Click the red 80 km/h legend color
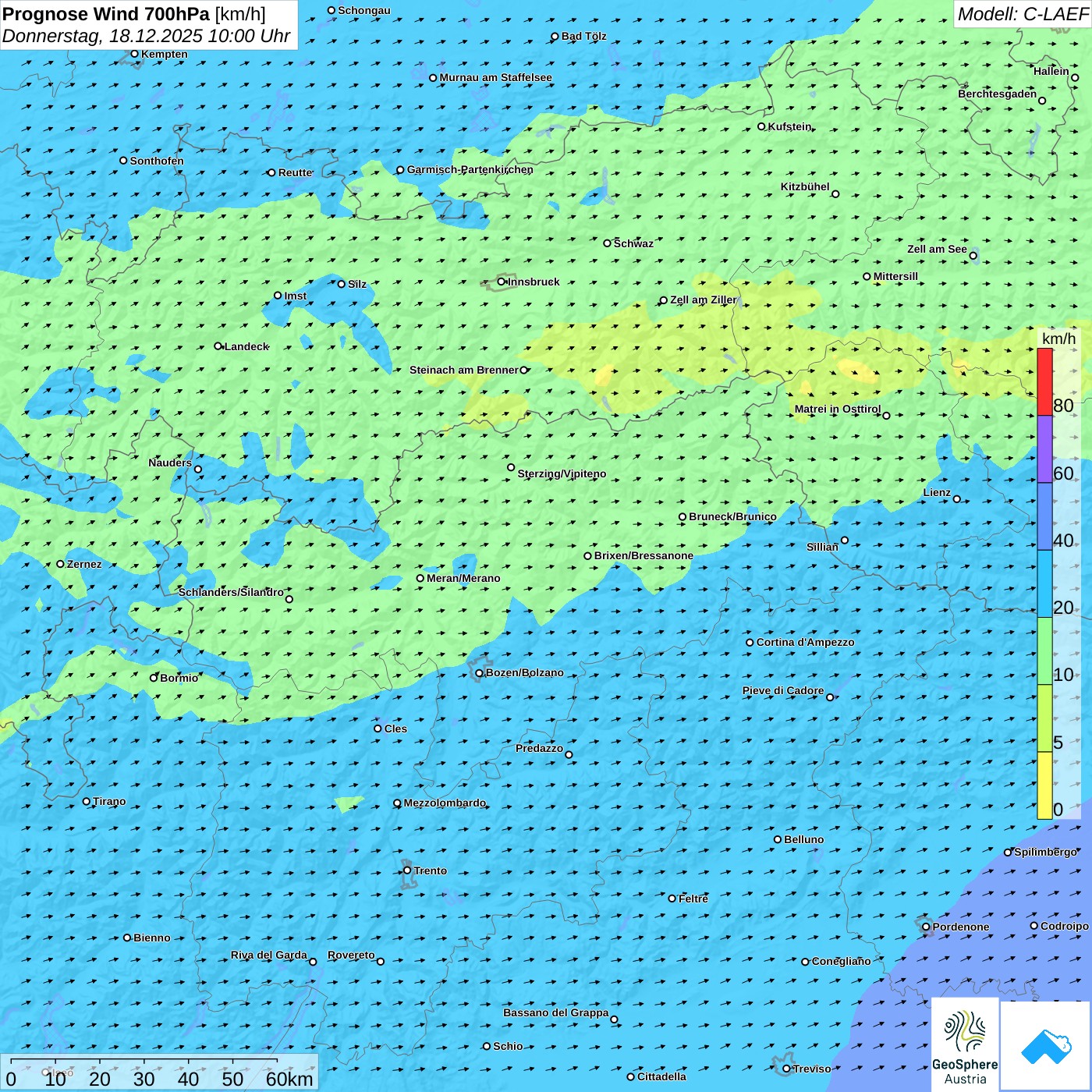This screenshot has height=1092, width=1092. [1044, 381]
